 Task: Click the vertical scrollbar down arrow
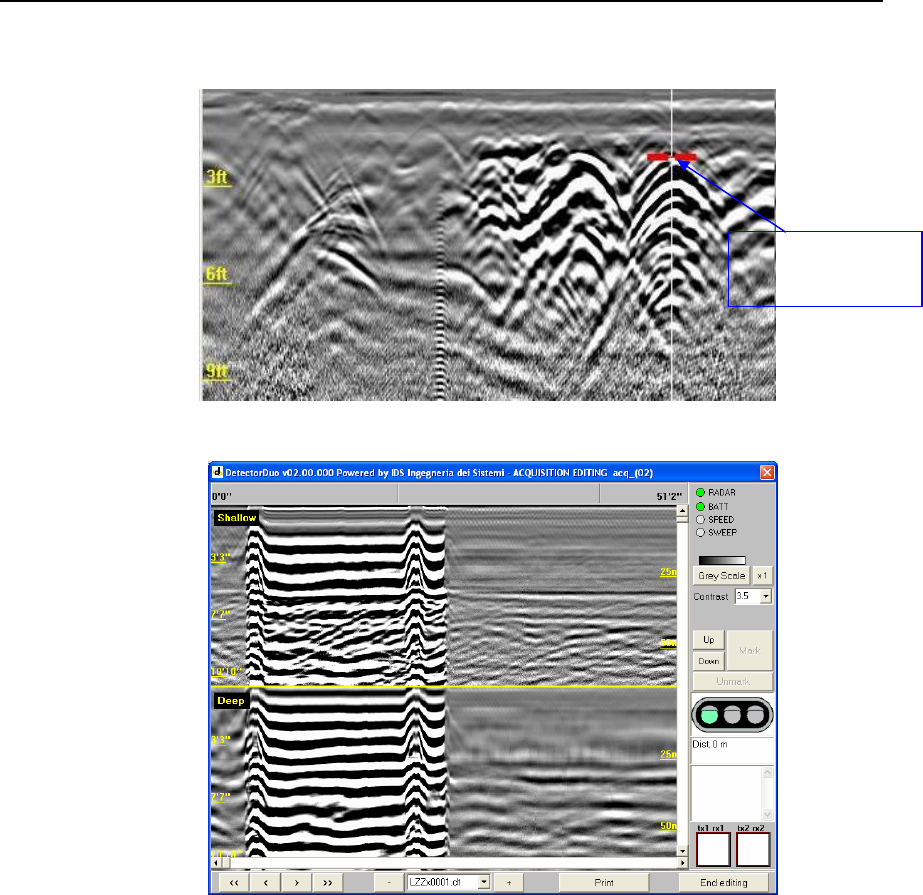click(x=682, y=851)
